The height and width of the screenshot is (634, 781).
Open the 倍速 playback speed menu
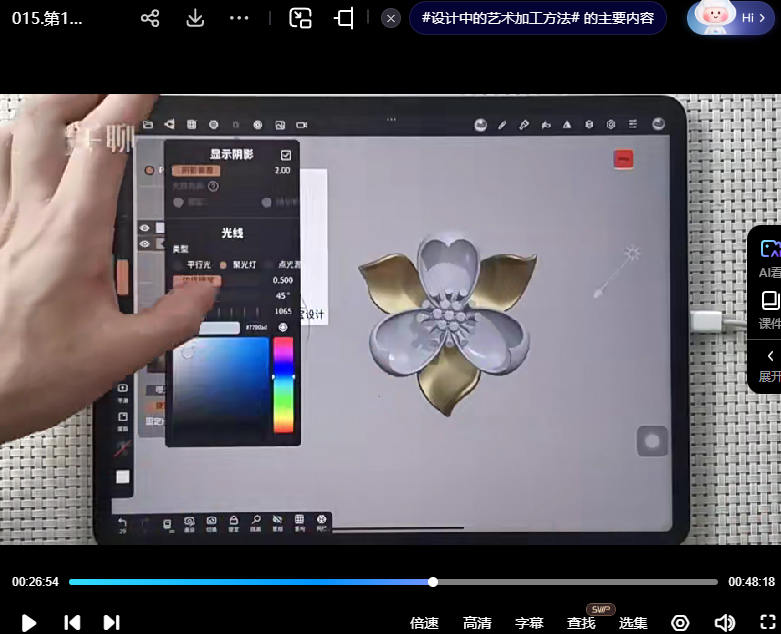tap(424, 623)
